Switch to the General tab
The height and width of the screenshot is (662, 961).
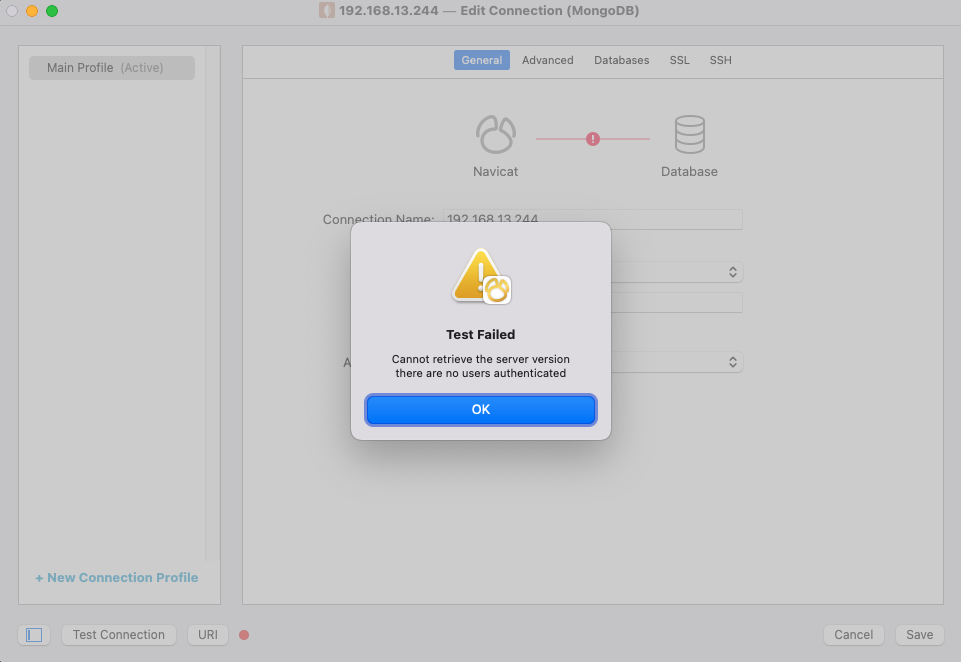point(482,60)
